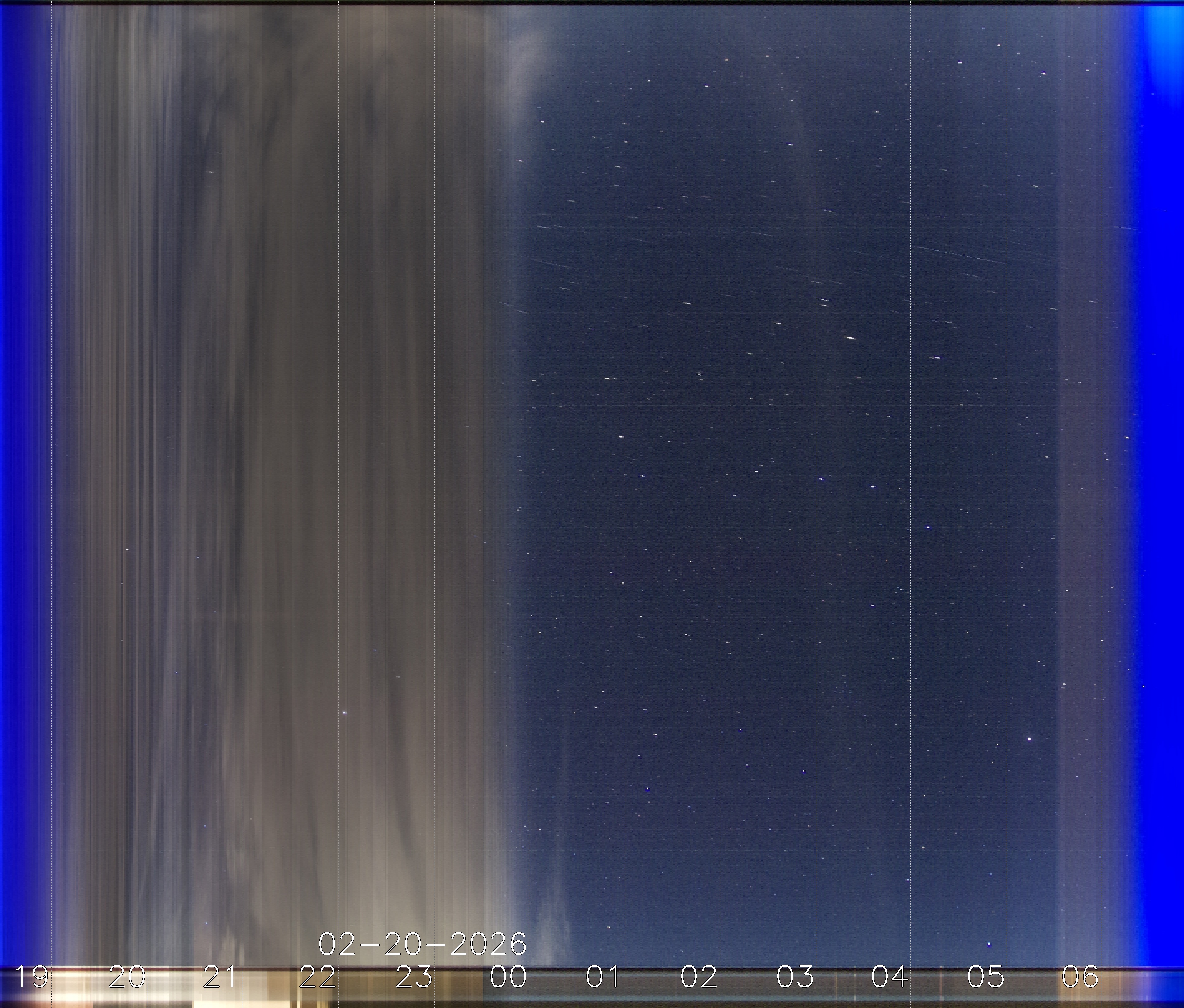
Task: Click the brightest star above the 05 label
Action: click(x=1030, y=739)
